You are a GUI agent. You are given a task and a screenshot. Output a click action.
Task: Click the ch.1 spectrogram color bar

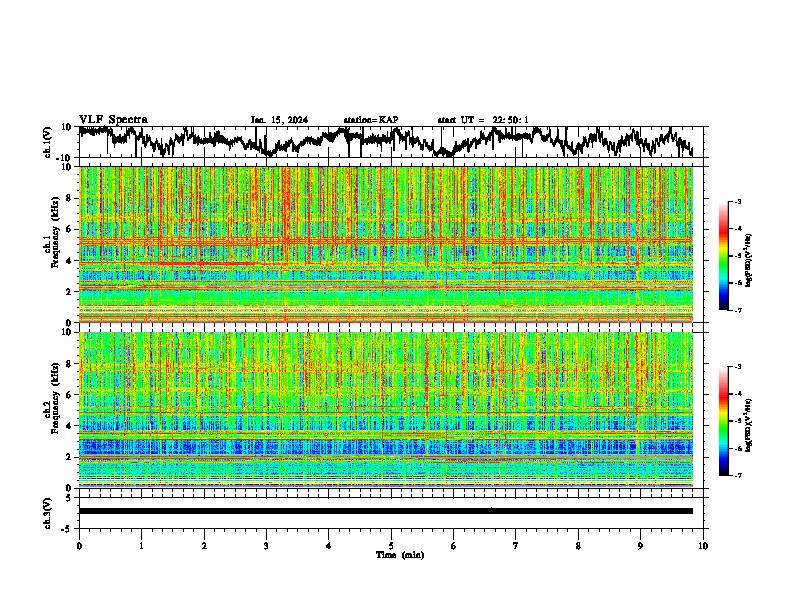pyautogui.click(x=723, y=256)
